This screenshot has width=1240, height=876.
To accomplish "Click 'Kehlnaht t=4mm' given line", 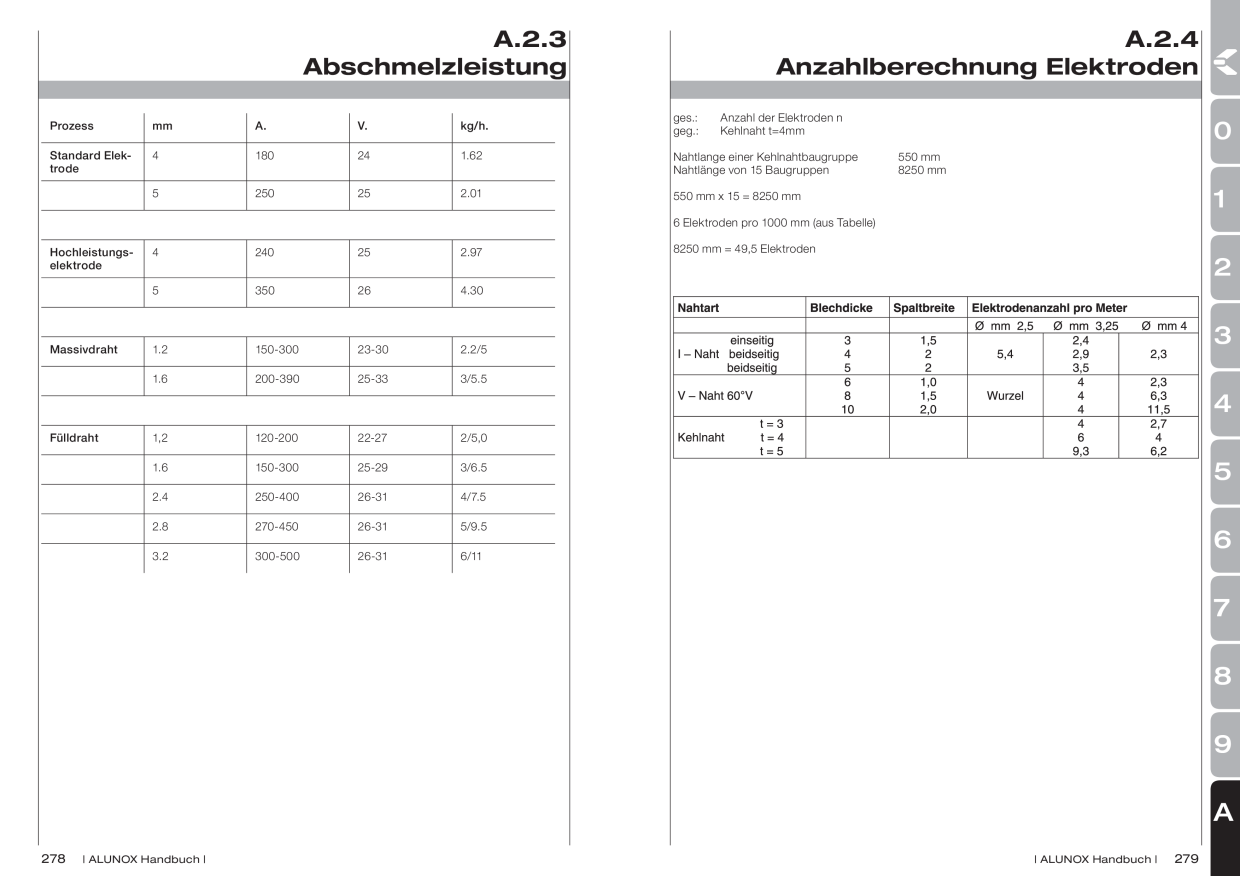I will click(x=763, y=131).
